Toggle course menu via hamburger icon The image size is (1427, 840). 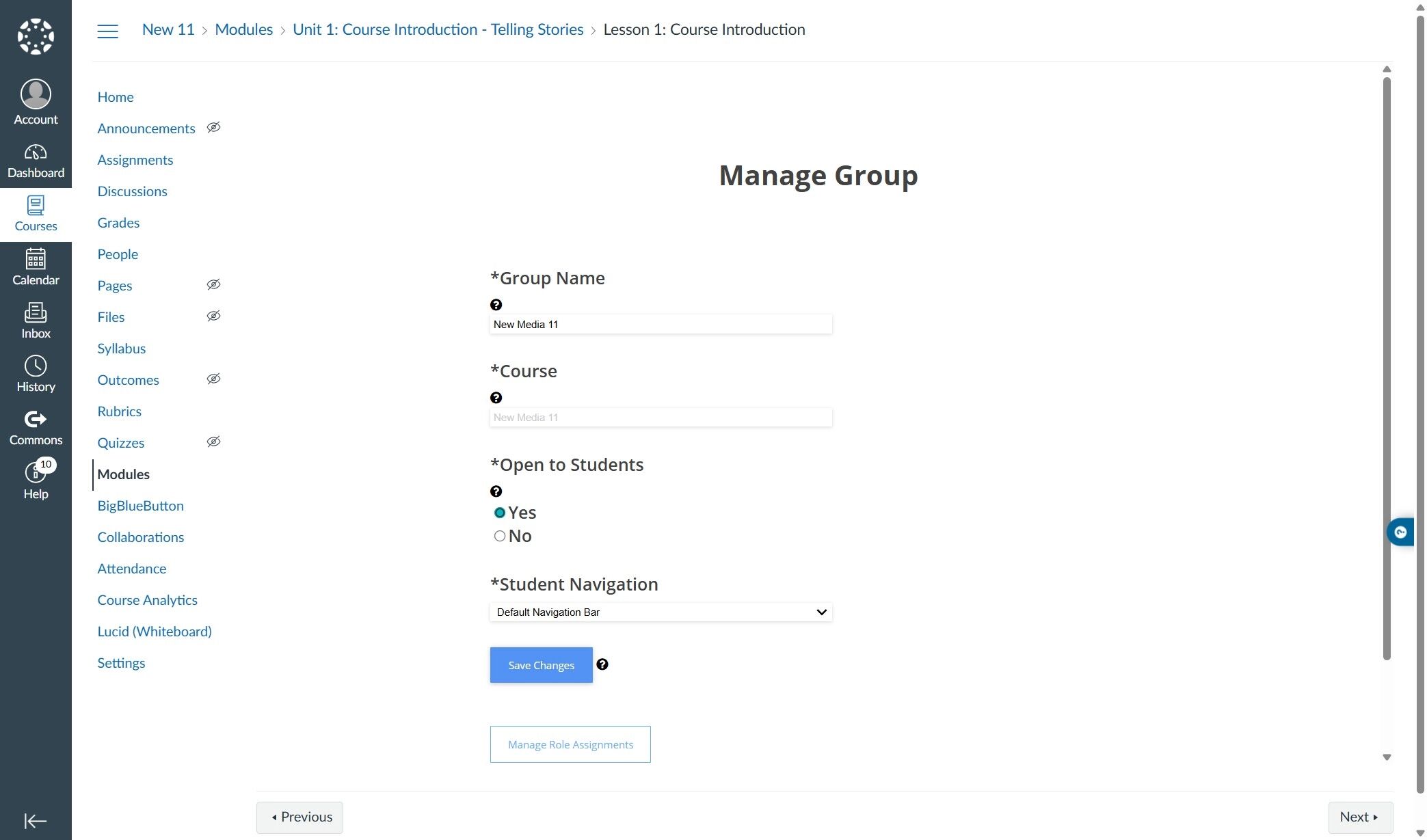(x=107, y=31)
